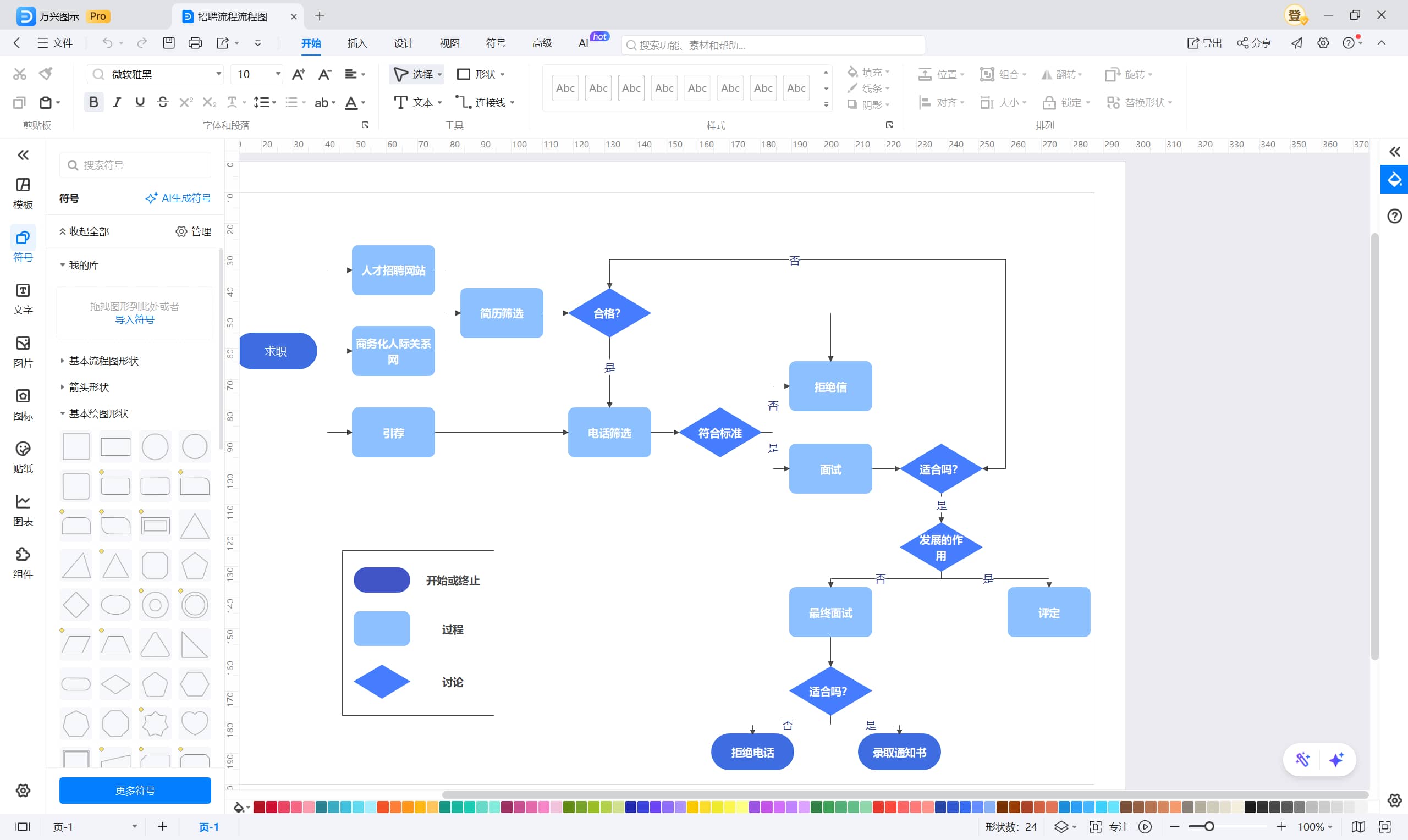Click the Print icon

pos(195,43)
